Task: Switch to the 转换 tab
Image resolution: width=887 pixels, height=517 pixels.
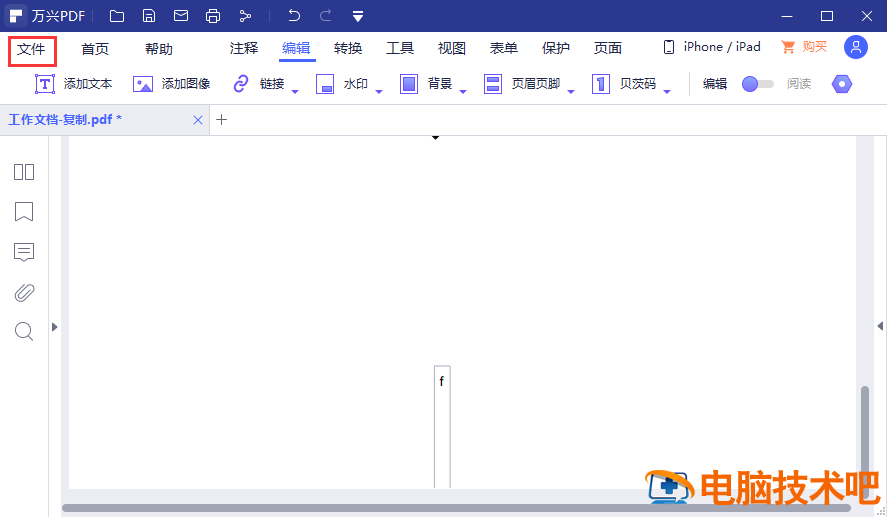Action: point(348,49)
